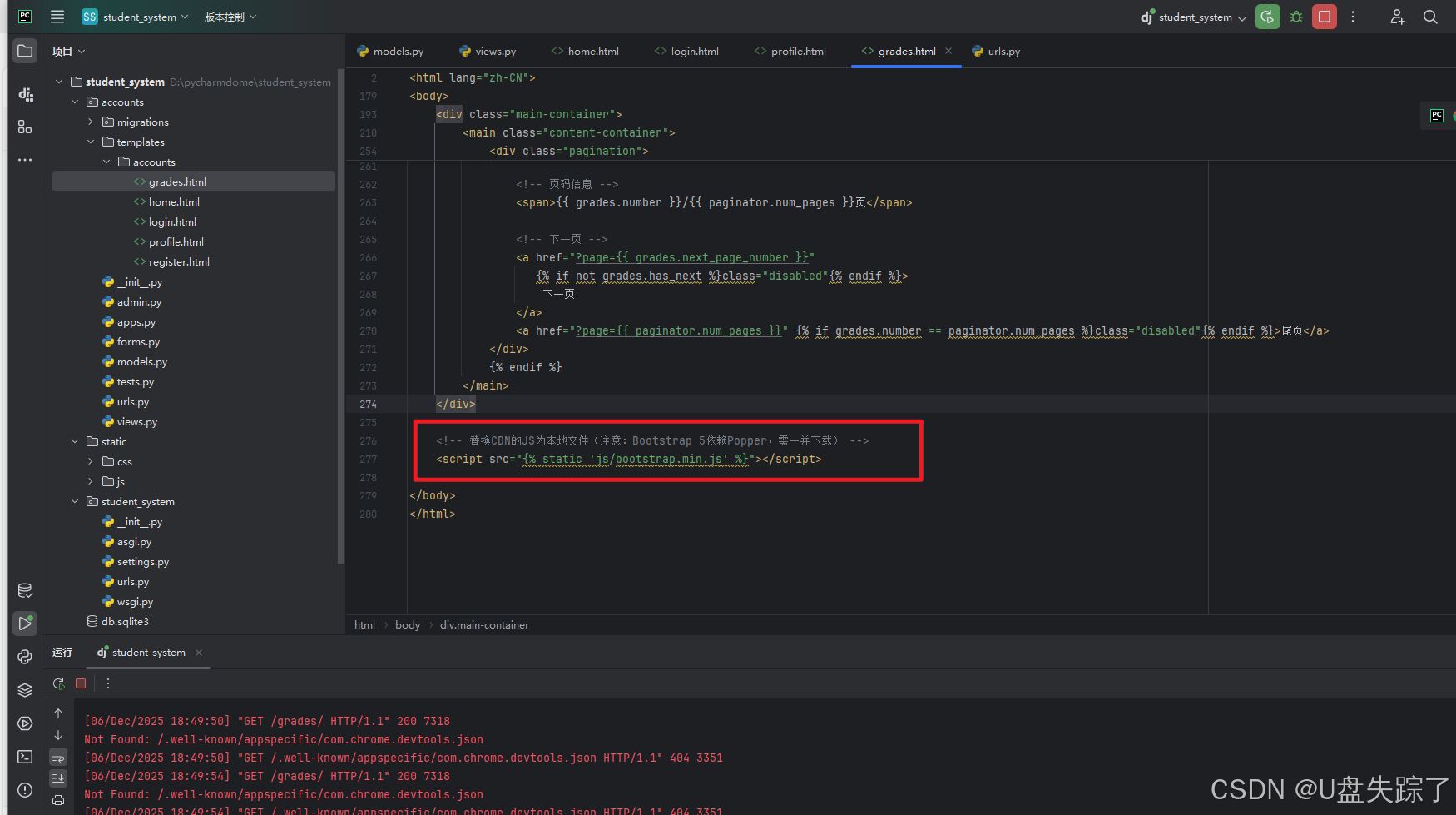Switch to the views.py tab
The width and height of the screenshot is (1456, 815).
488,51
